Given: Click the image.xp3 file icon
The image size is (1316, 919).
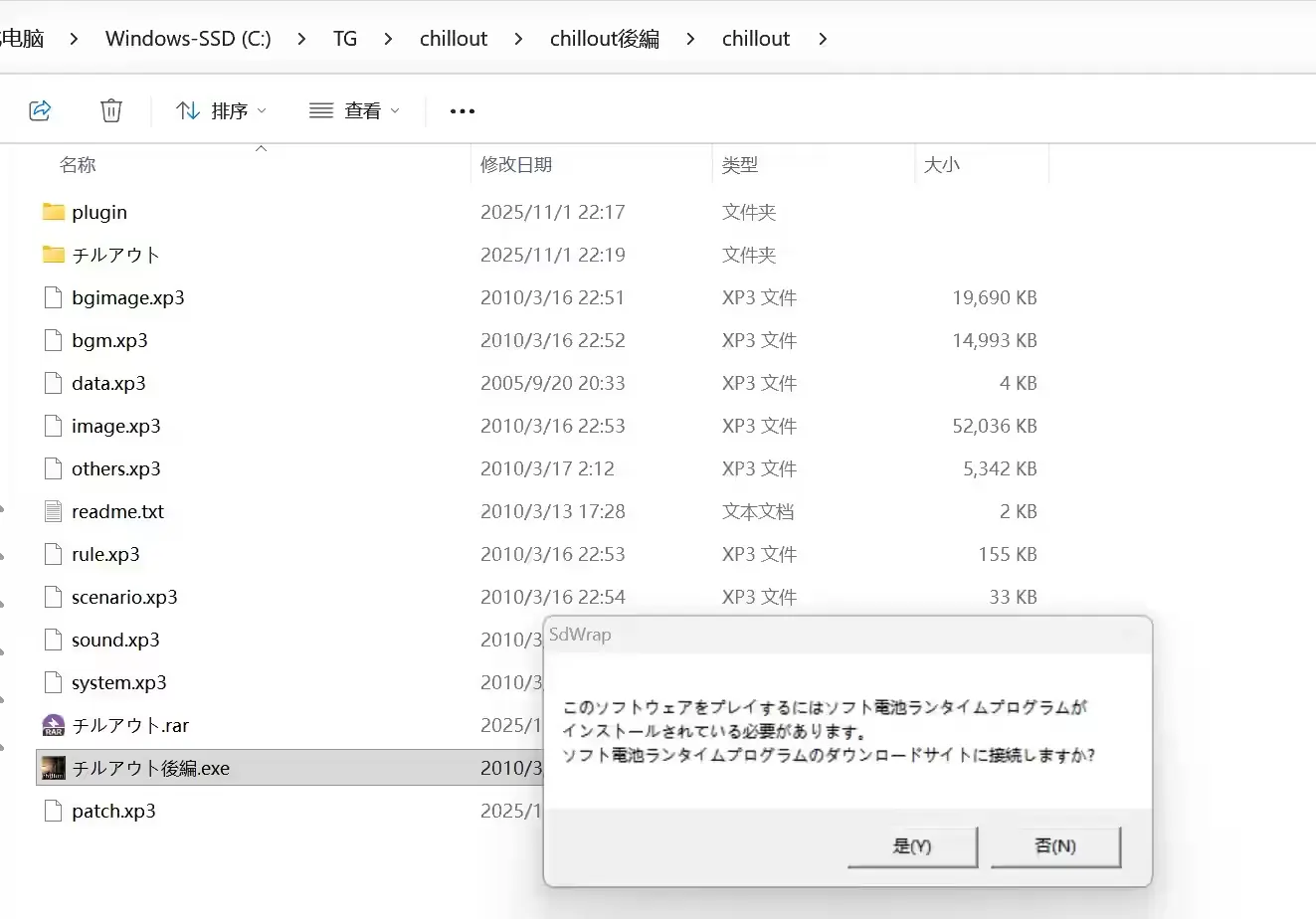Looking at the screenshot, I should pyautogui.click(x=54, y=426).
